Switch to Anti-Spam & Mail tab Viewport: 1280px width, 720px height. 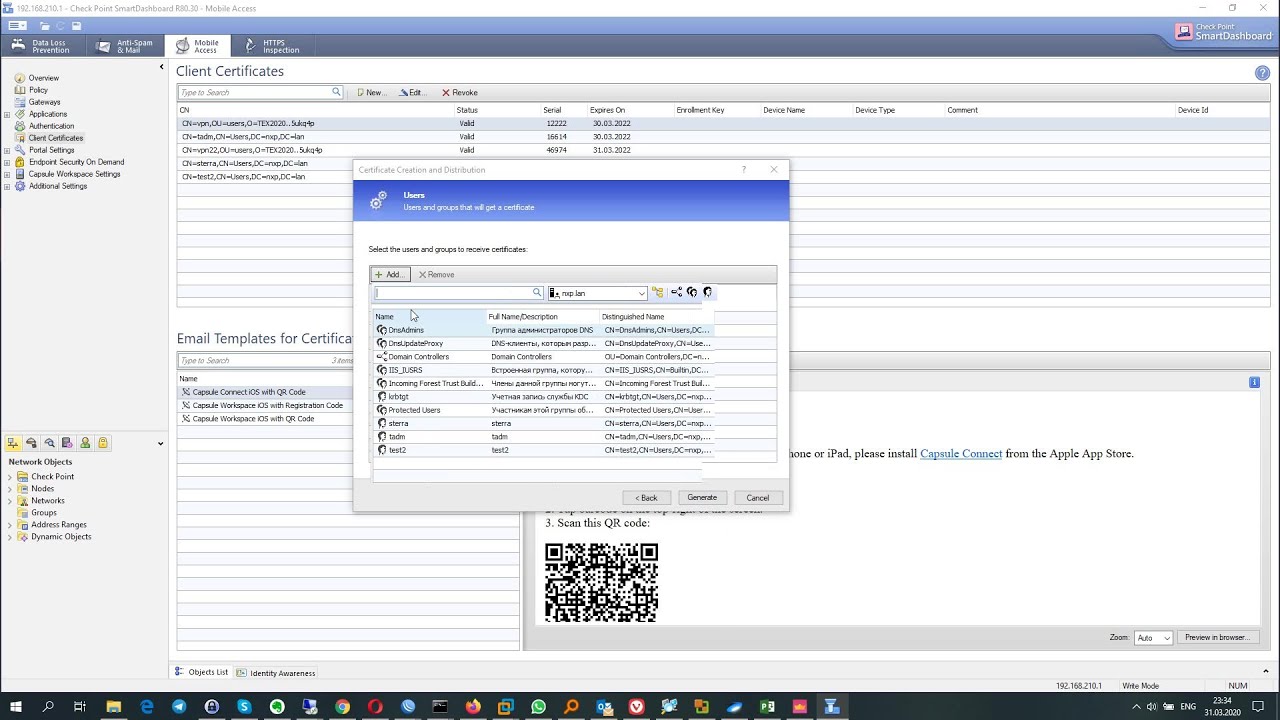pos(126,46)
